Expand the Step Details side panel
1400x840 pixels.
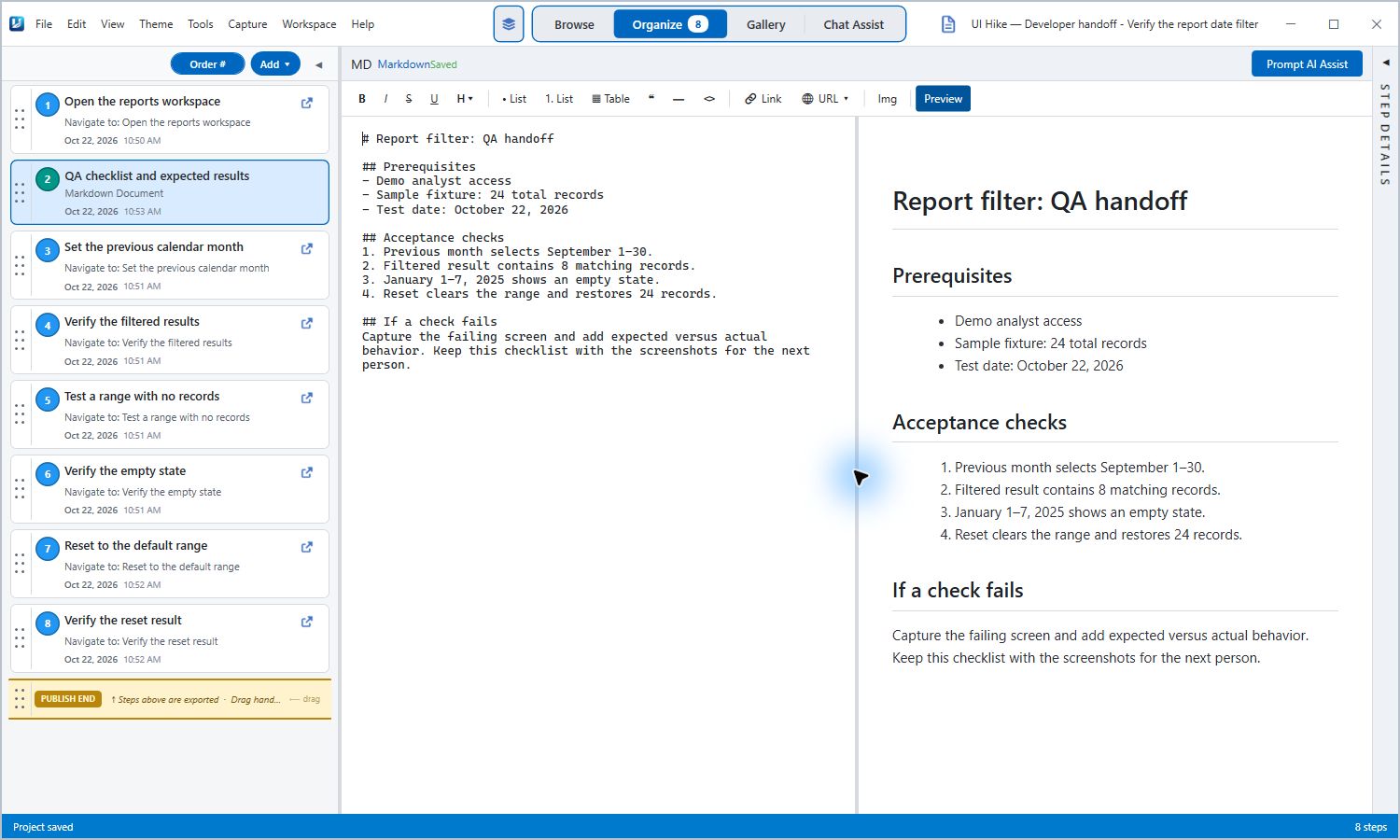coord(1385,63)
